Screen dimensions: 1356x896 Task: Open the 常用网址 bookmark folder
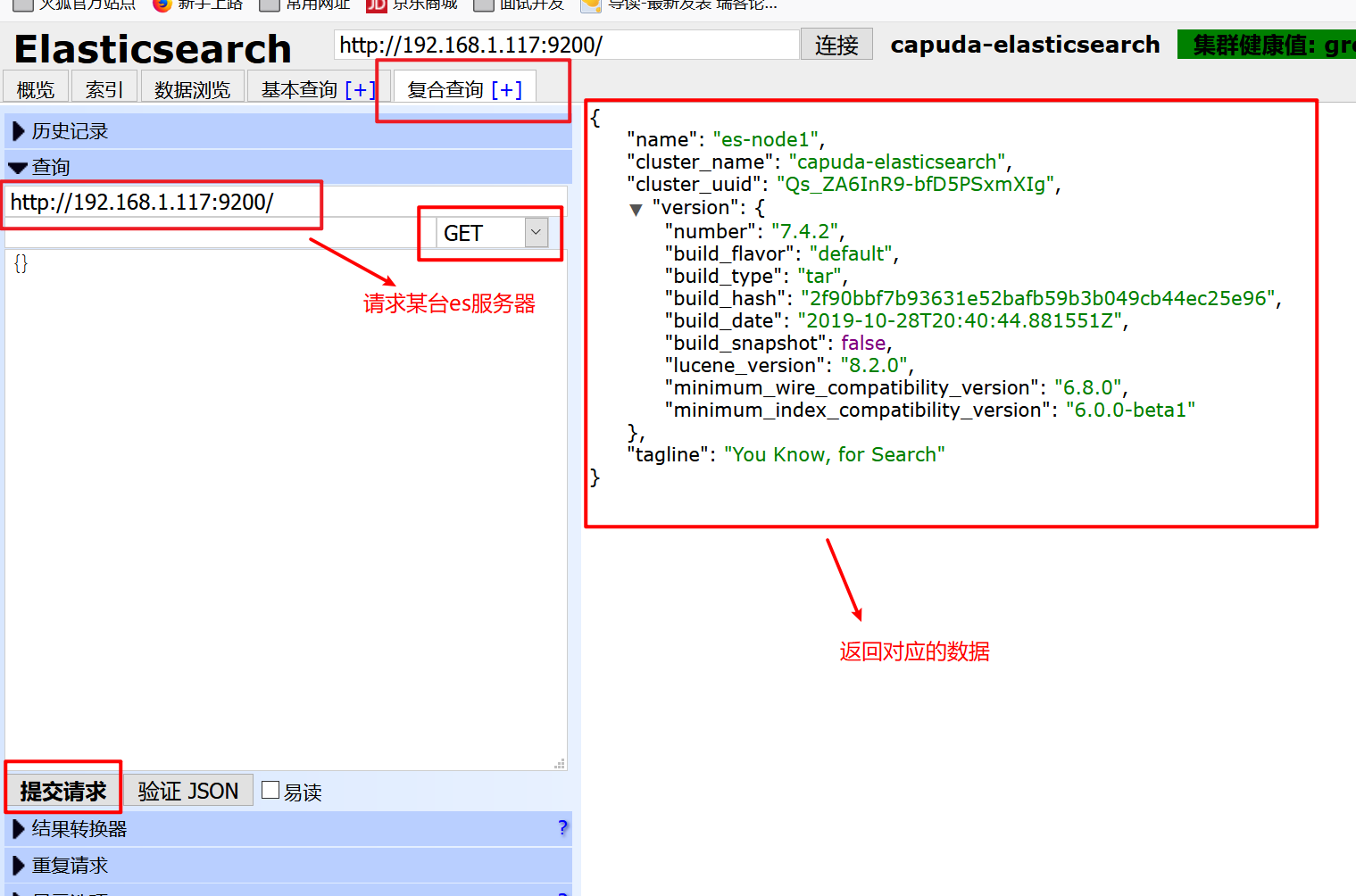(x=304, y=4)
